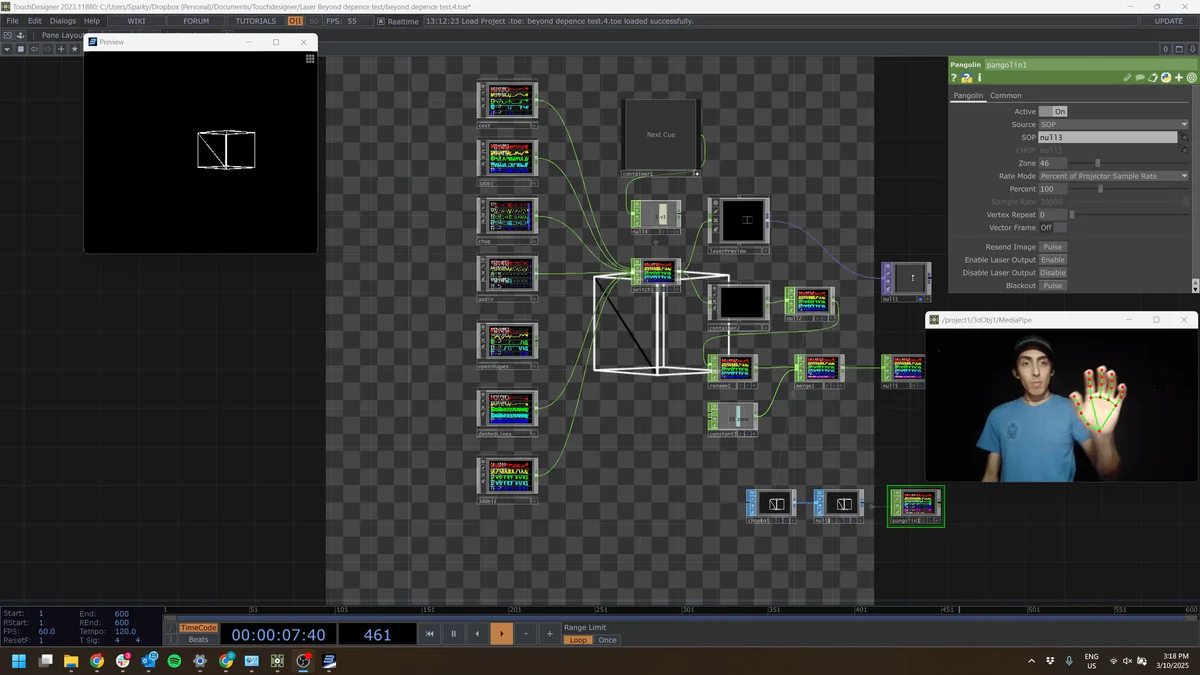Click the operator info 'i' icon
Screen dimensions: 1200x675
(x=979, y=77)
